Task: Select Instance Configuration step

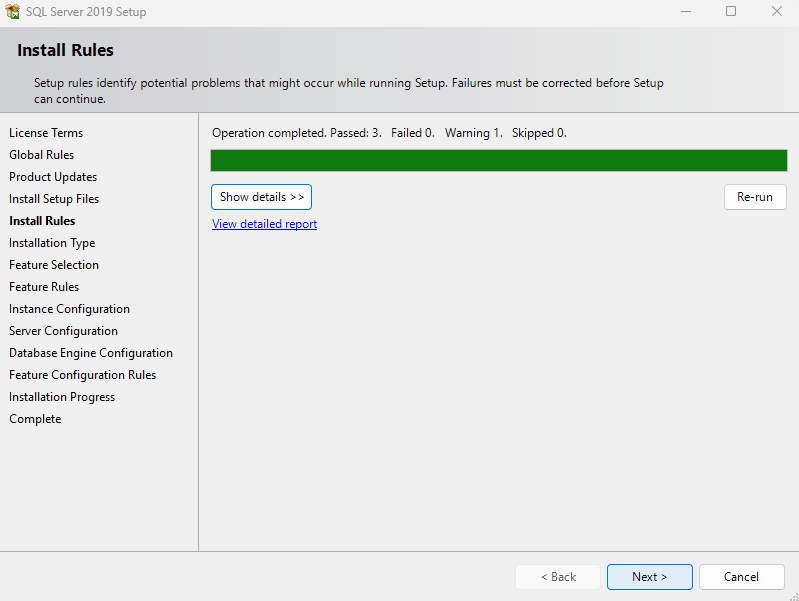Action: (69, 309)
